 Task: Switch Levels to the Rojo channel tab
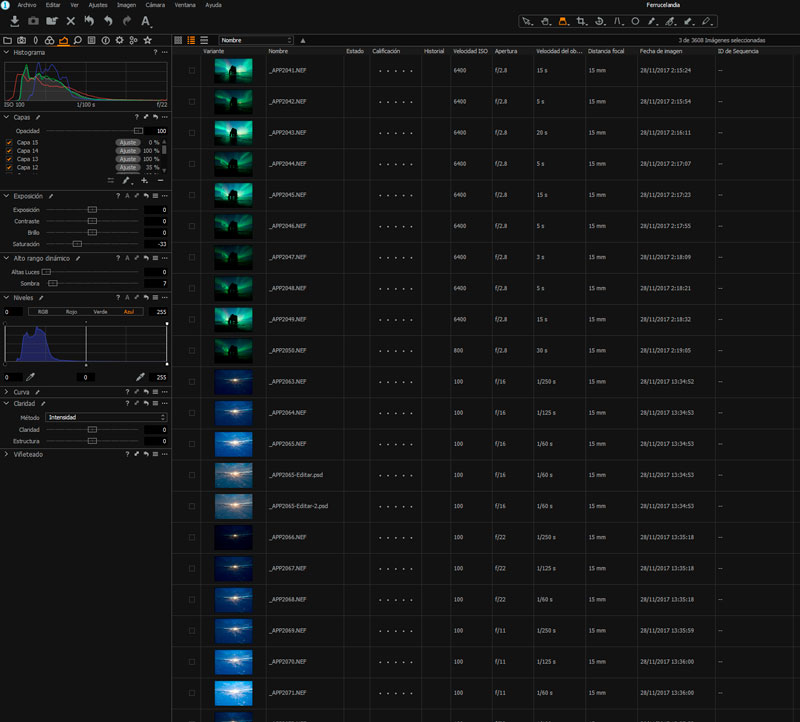(x=71, y=312)
